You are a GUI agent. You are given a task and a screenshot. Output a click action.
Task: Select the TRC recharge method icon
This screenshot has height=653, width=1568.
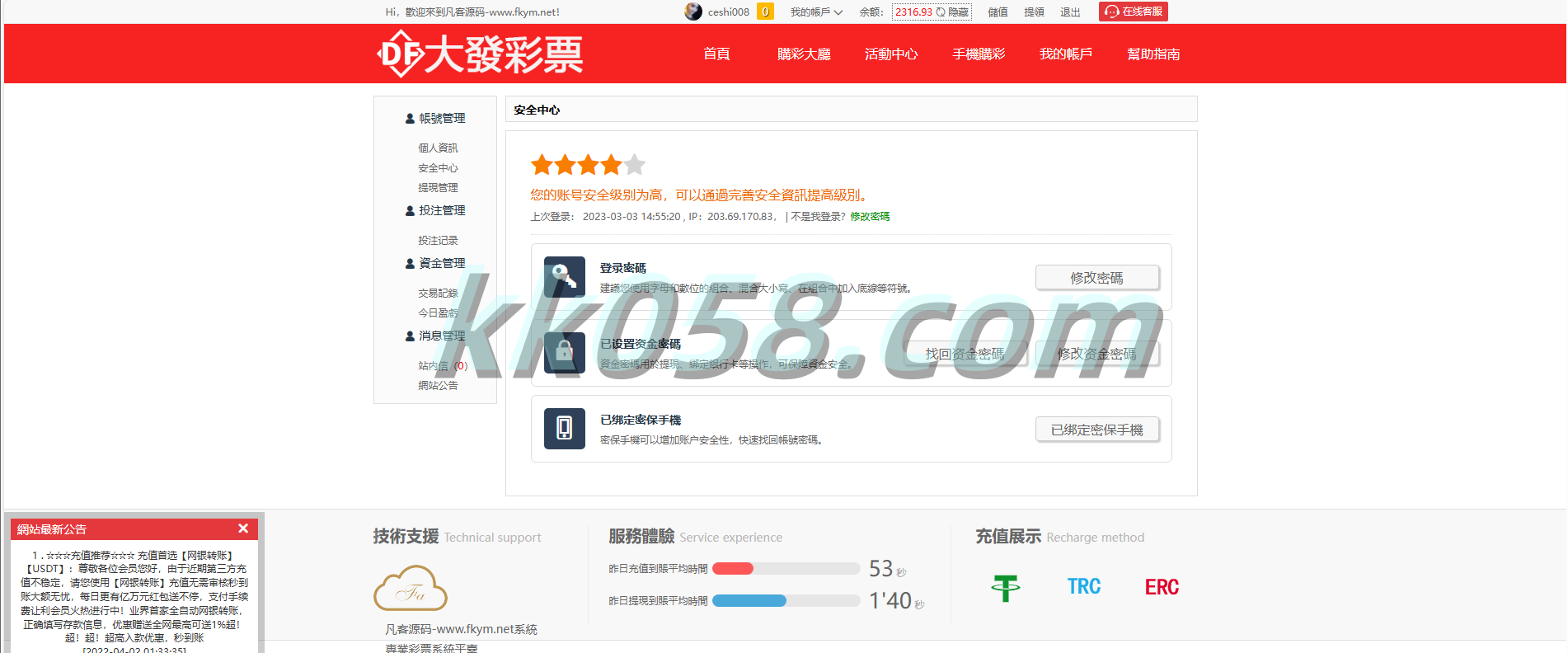click(1083, 587)
